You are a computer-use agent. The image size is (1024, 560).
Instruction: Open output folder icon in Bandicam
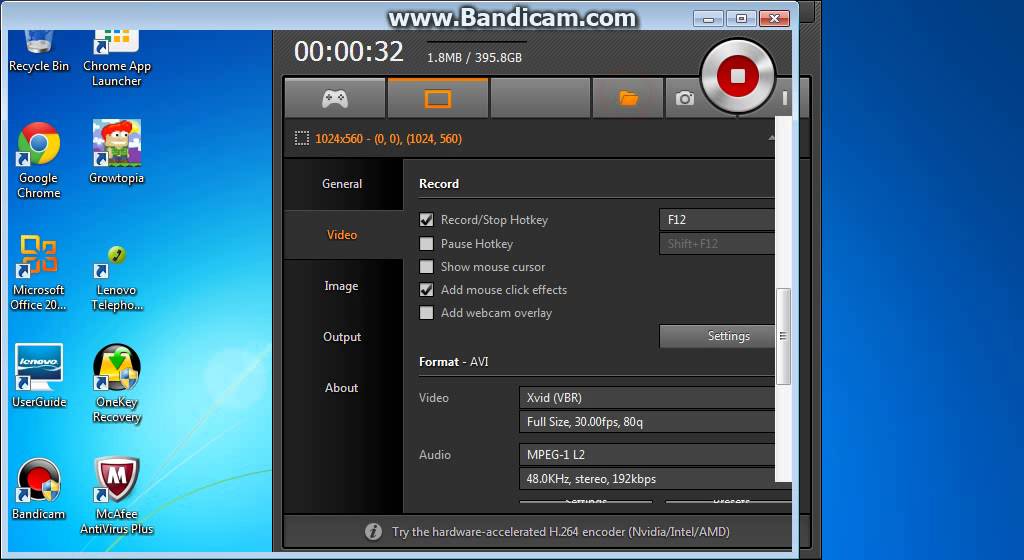(628, 99)
